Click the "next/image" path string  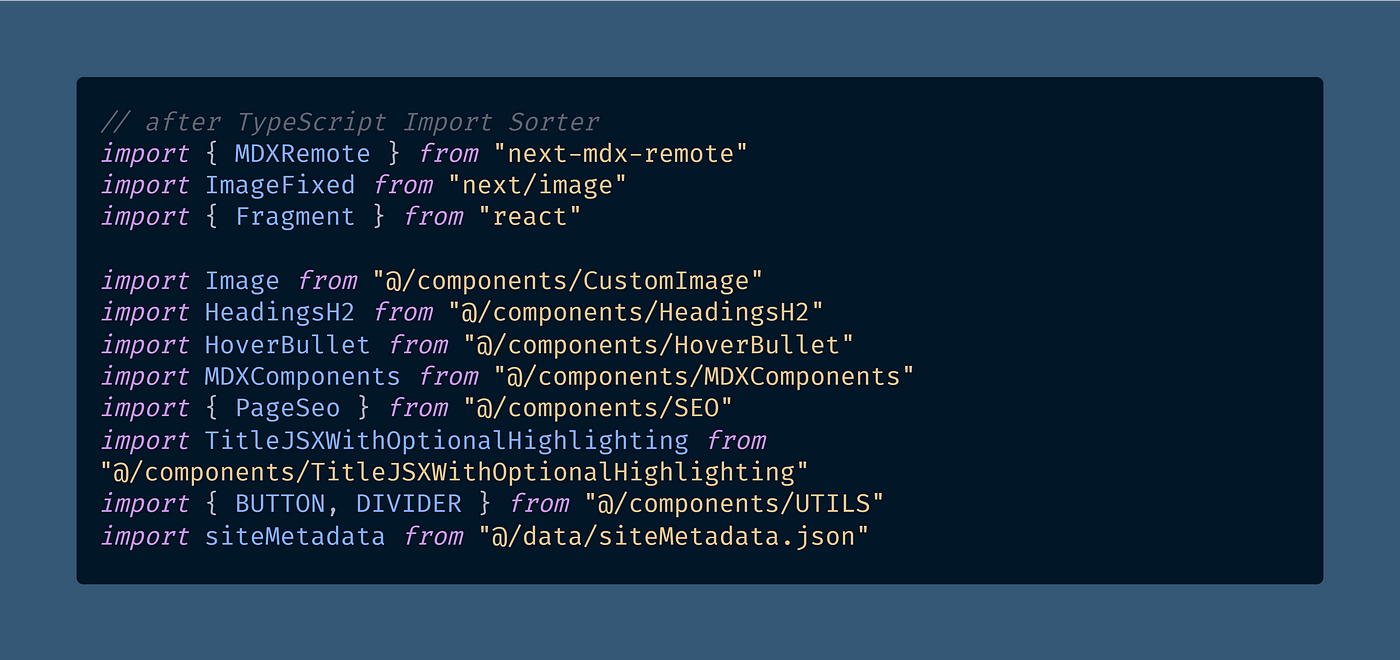tap(538, 186)
